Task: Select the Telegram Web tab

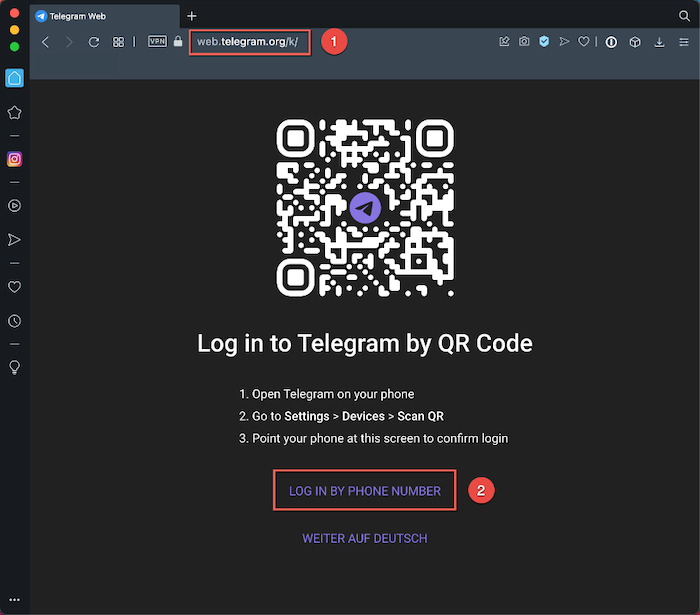Action: 100,17
